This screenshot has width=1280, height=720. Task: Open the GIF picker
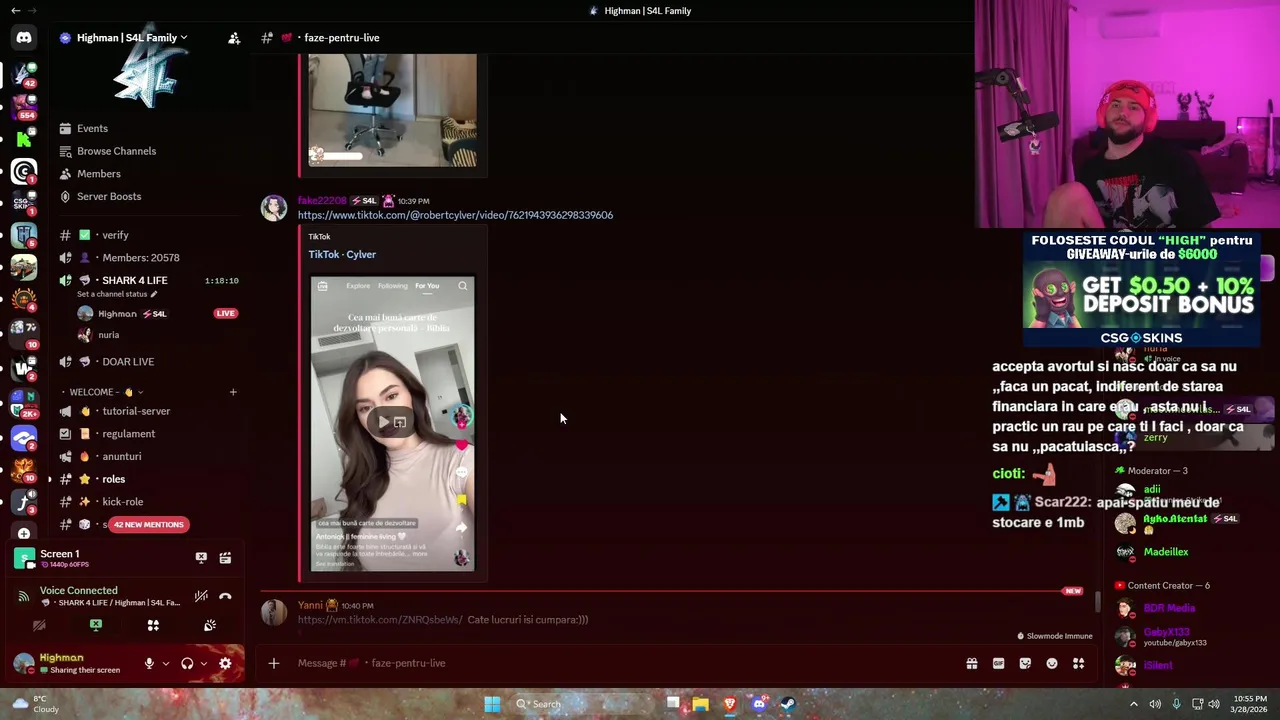[x=998, y=663]
